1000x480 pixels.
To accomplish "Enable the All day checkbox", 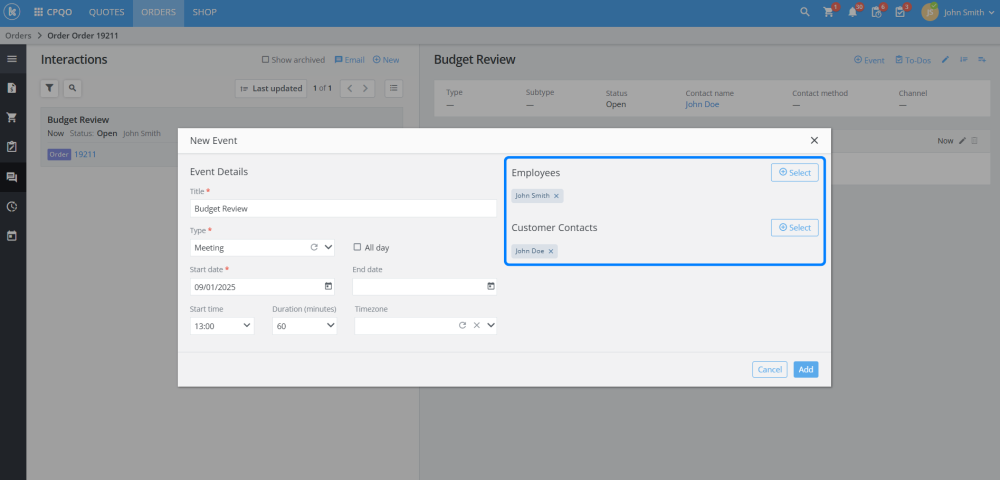I will pos(357,247).
